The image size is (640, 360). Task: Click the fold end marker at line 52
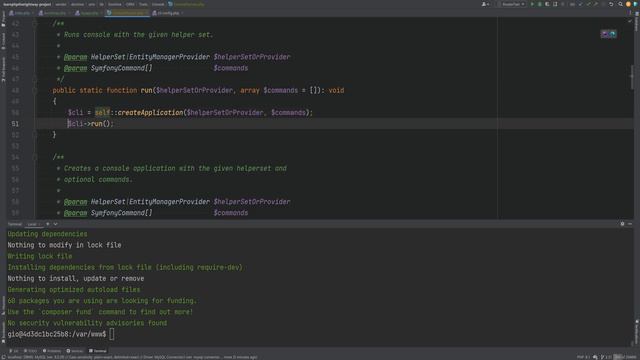coord(35,135)
